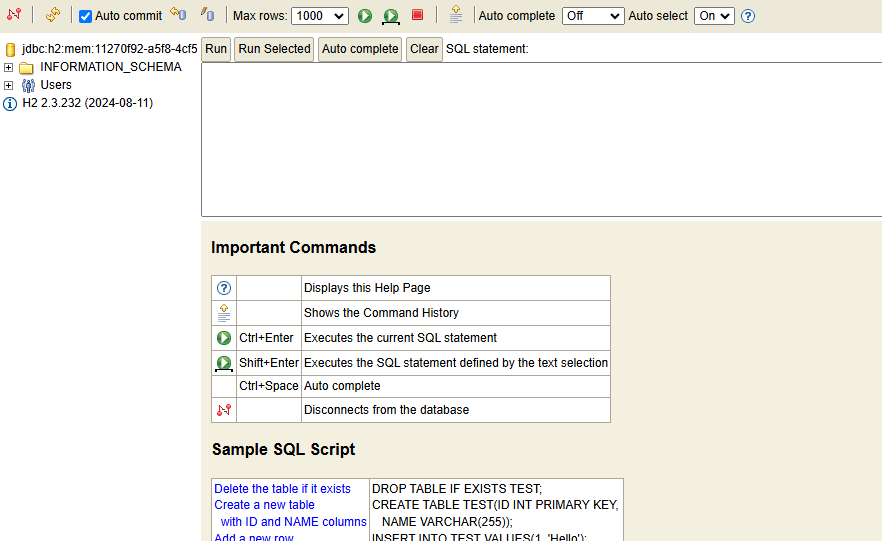The image size is (882, 541).
Task: Click the Clear button
Action: tap(424, 49)
